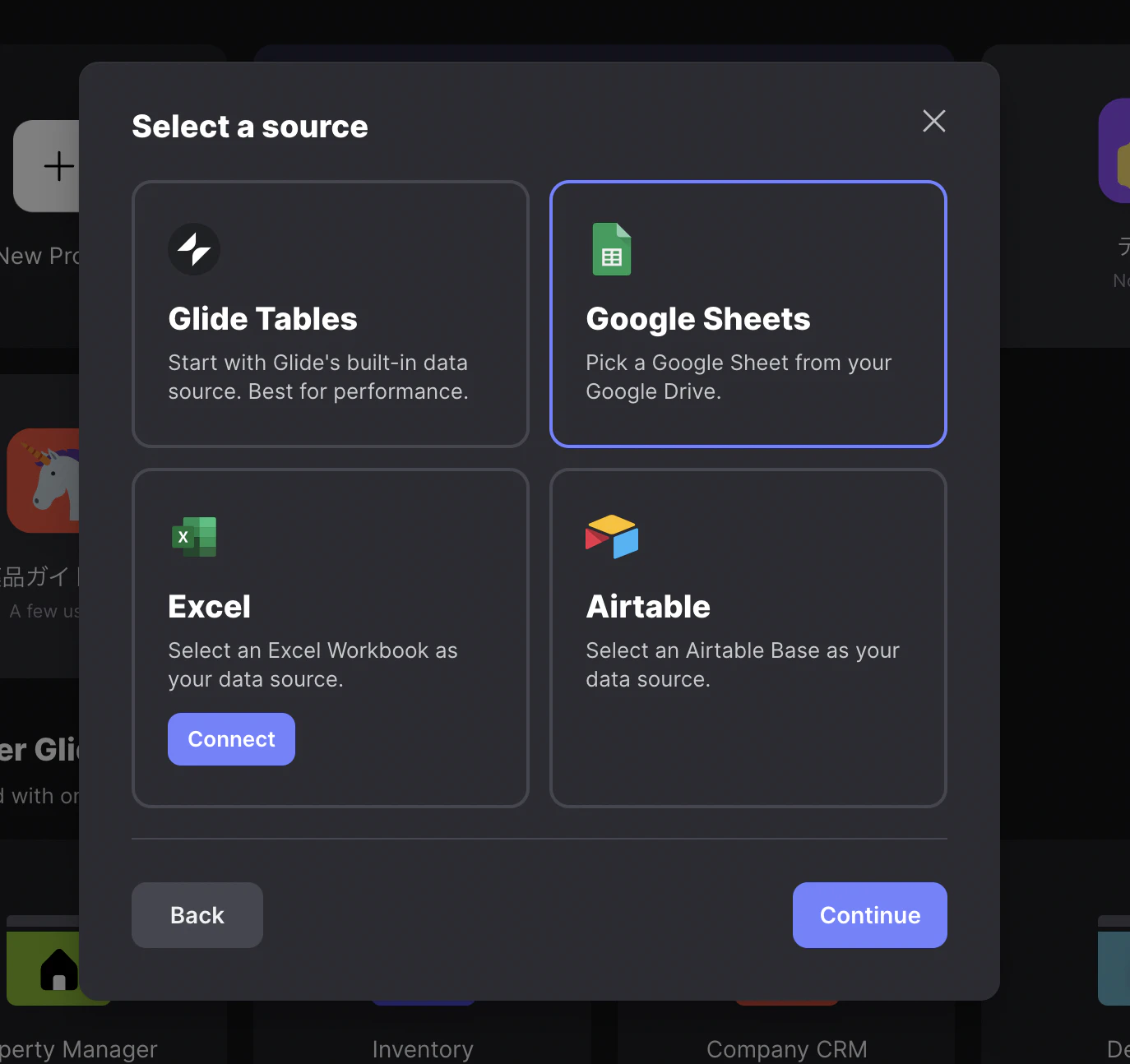Click 'Start with Glide's built-in data source' description
The width and height of the screenshot is (1130, 1064).
click(x=318, y=377)
